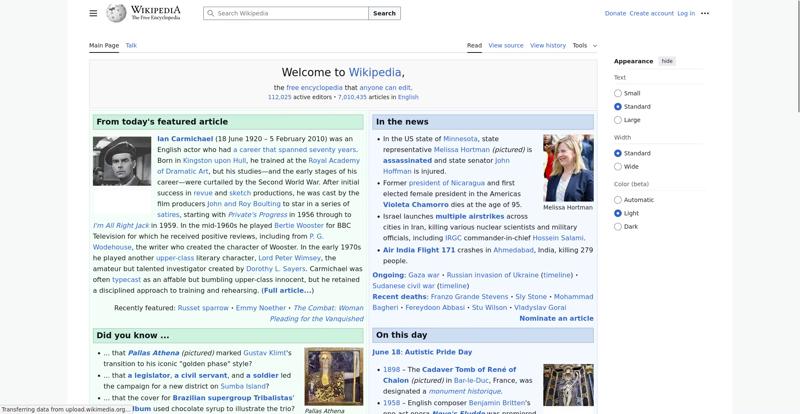Open the multiple airstrikes link
Viewport: 800px width, 414px height.
pos(469,216)
